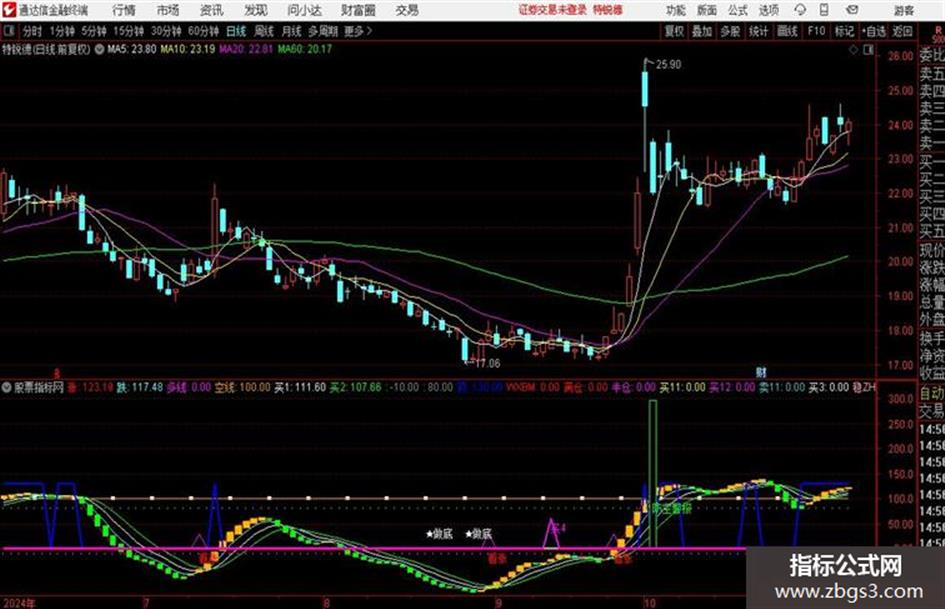Click the MA5: 23.80 indicator label

click(131, 49)
